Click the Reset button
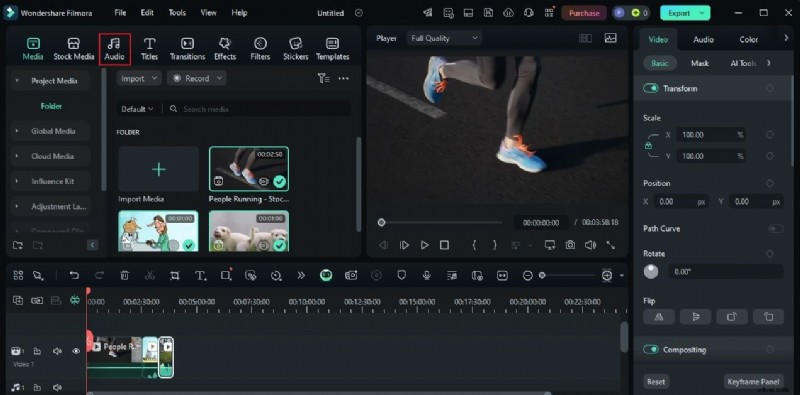800x395 pixels. [656, 382]
